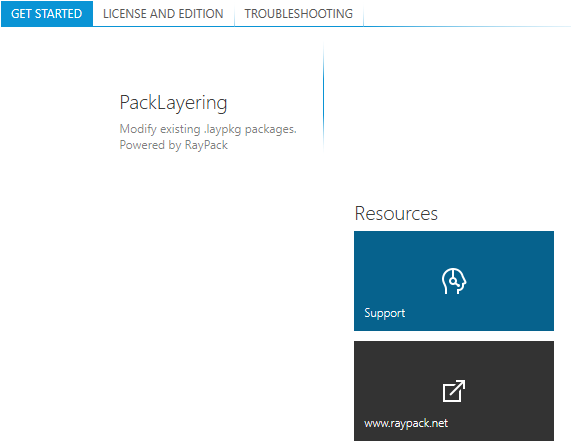
Task: Open the Support tile label
Action: [x=385, y=313]
